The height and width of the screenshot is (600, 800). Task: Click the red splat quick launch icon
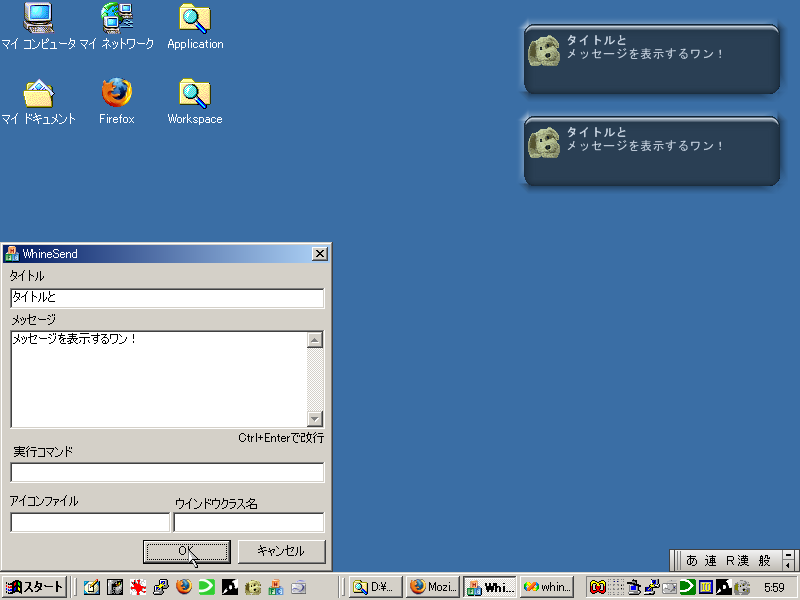coord(138,587)
